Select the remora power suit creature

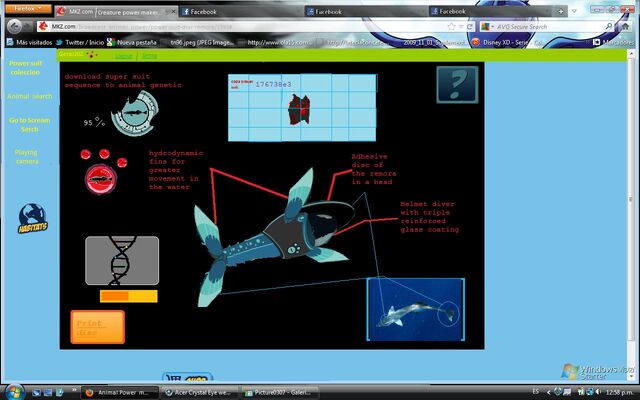[x=273, y=239]
